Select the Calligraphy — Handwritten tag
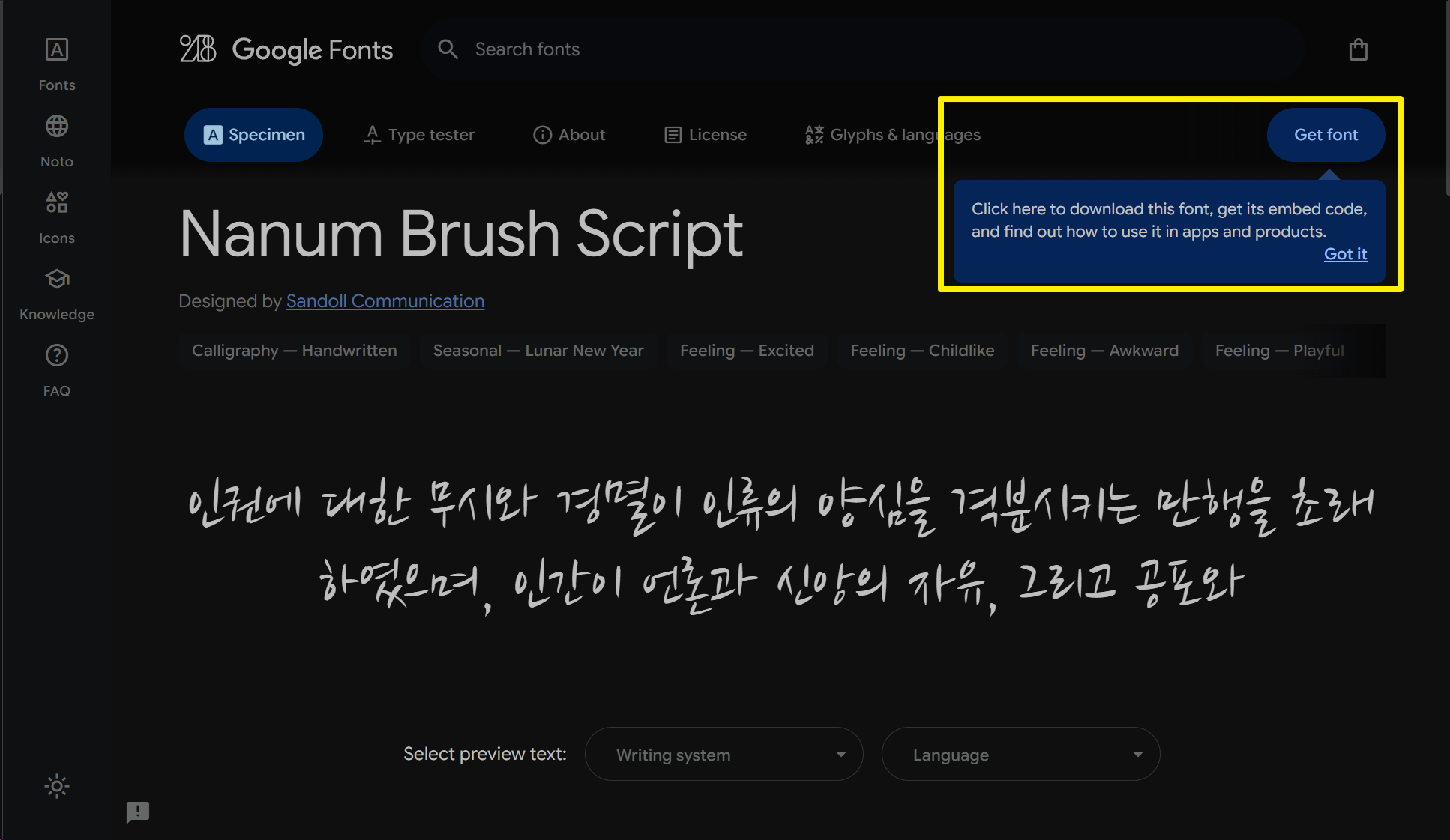 click(294, 351)
